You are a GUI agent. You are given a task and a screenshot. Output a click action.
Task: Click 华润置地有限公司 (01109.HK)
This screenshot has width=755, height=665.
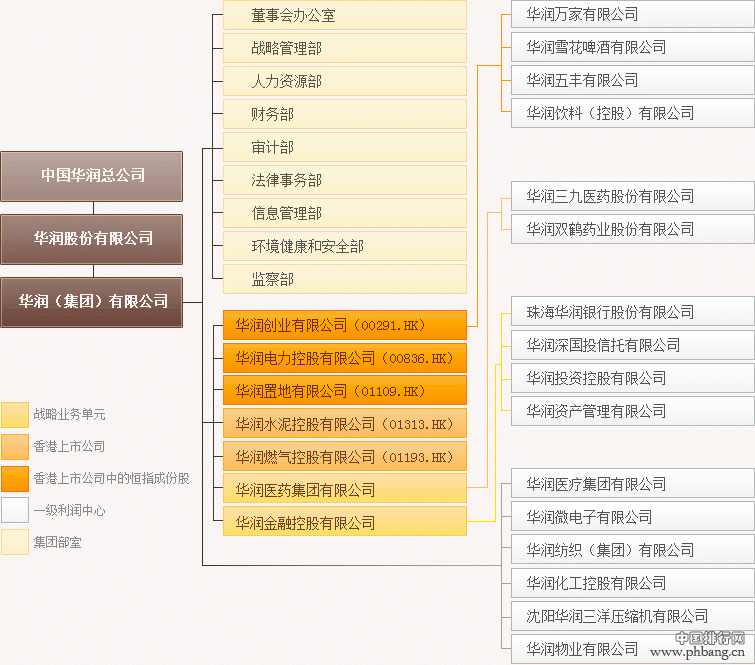coord(345,391)
